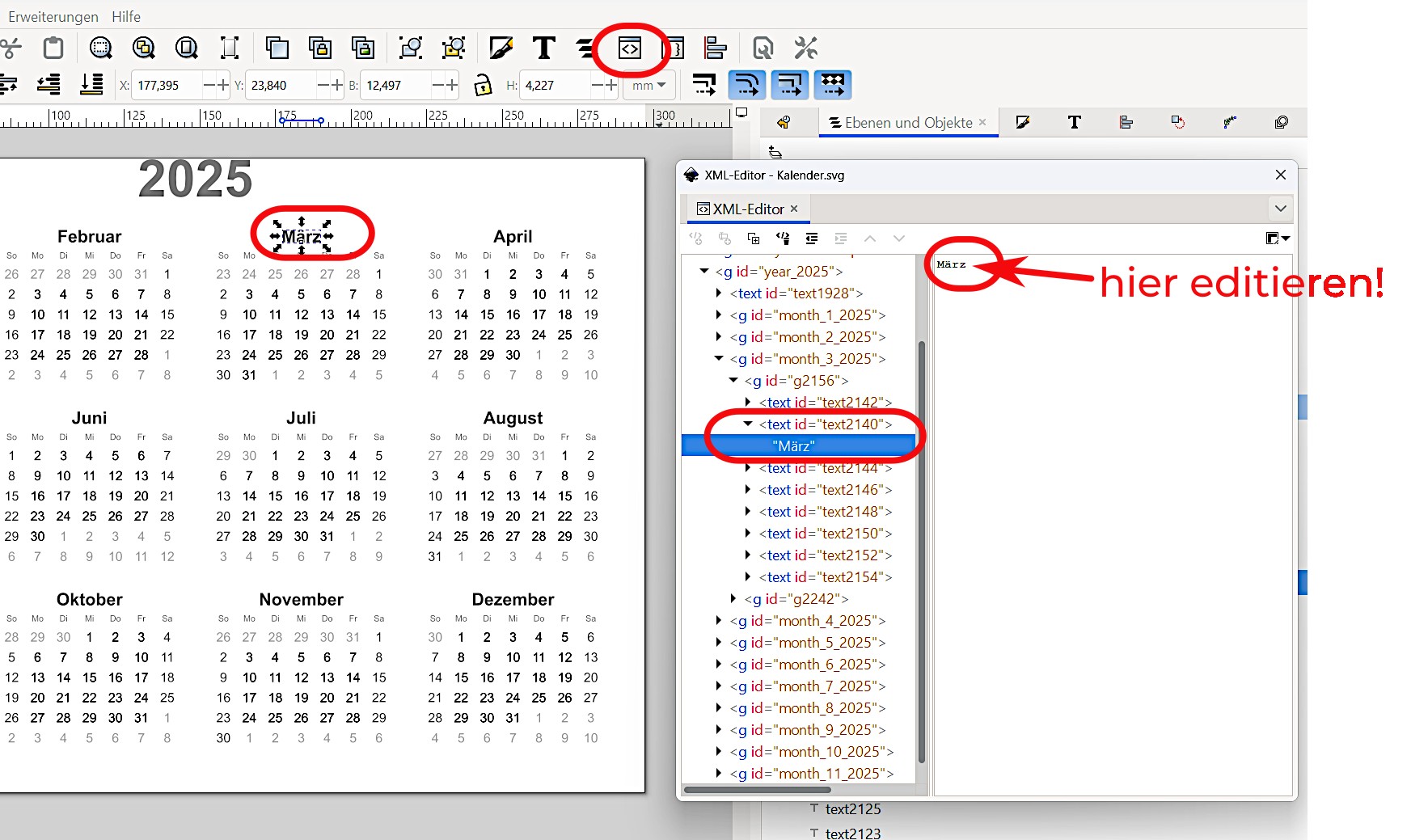This screenshot has height=840, width=1411.
Task: Toggle the width/height lock icon
Action: click(483, 85)
